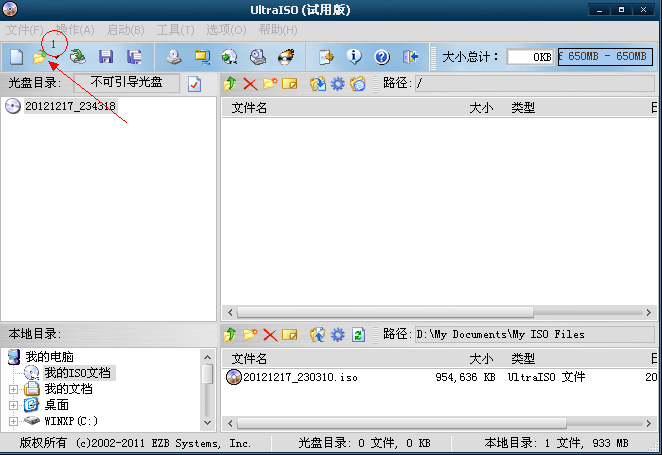Select 桌面 in local tree
The height and width of the screenshot is (455, 662).
pos(57,405)
